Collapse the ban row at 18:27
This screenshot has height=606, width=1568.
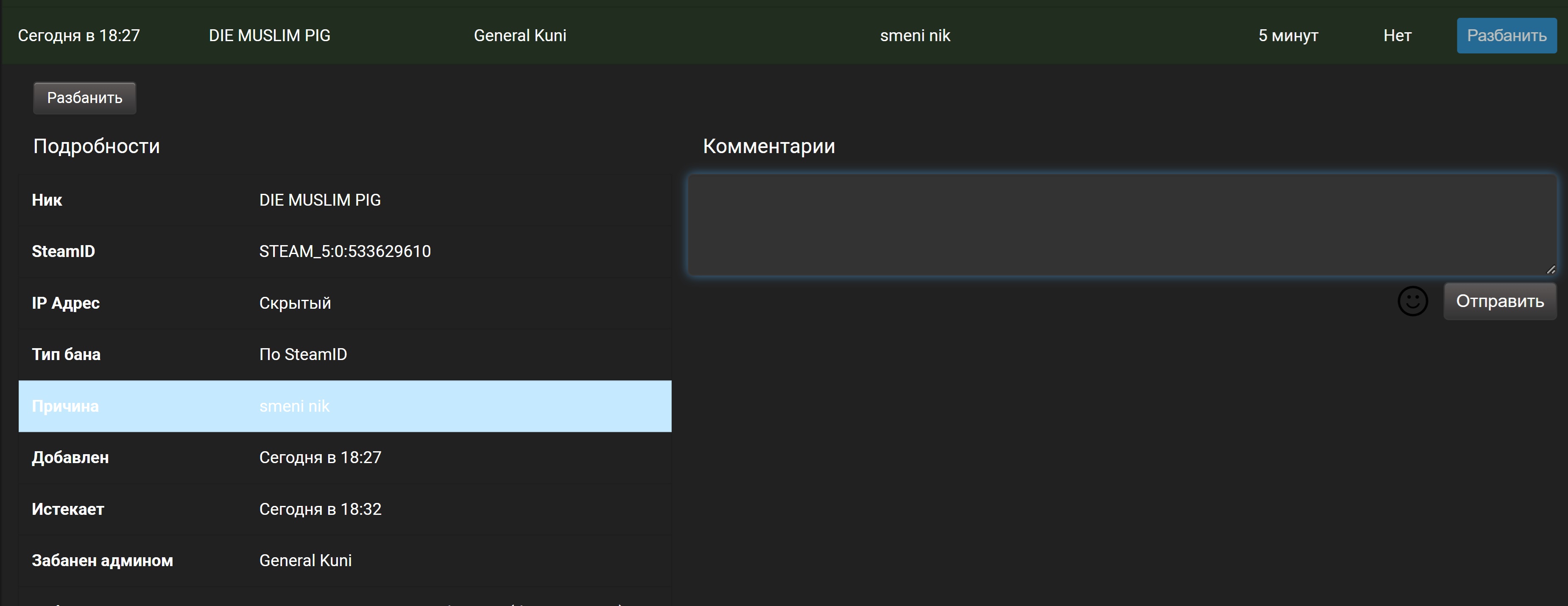point(78,35)
